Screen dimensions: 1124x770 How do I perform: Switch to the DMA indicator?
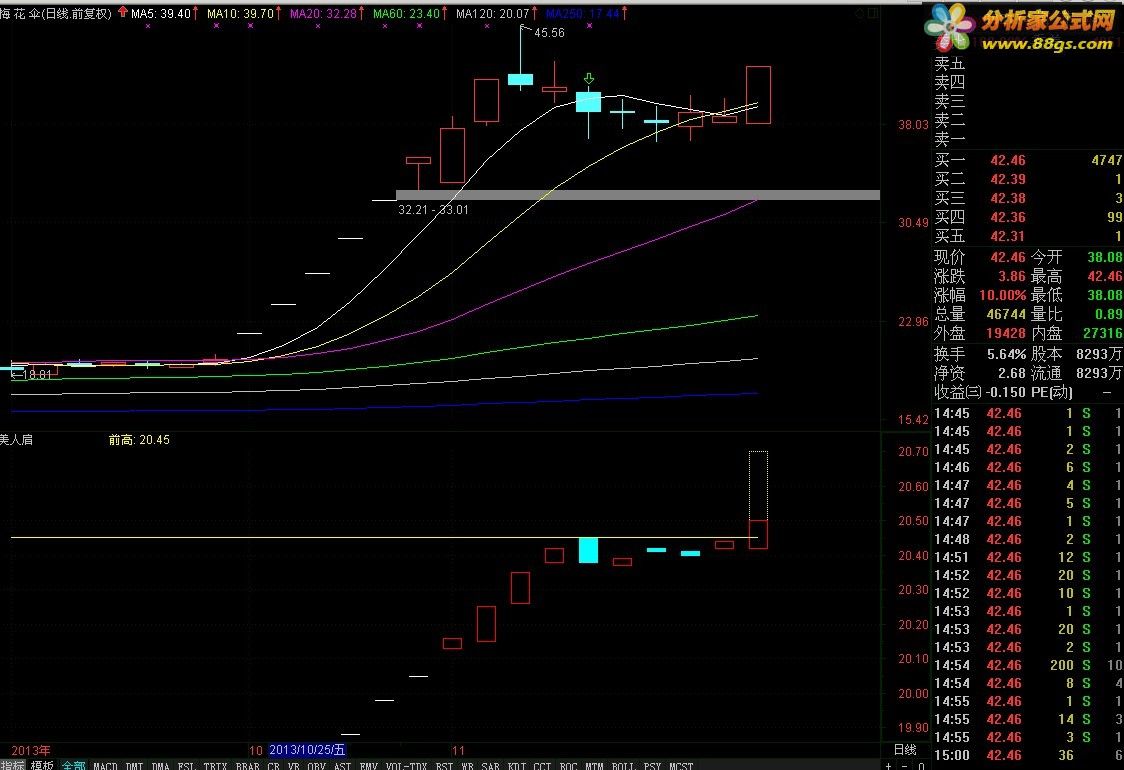pyautogui.click(x=161, y=766)
